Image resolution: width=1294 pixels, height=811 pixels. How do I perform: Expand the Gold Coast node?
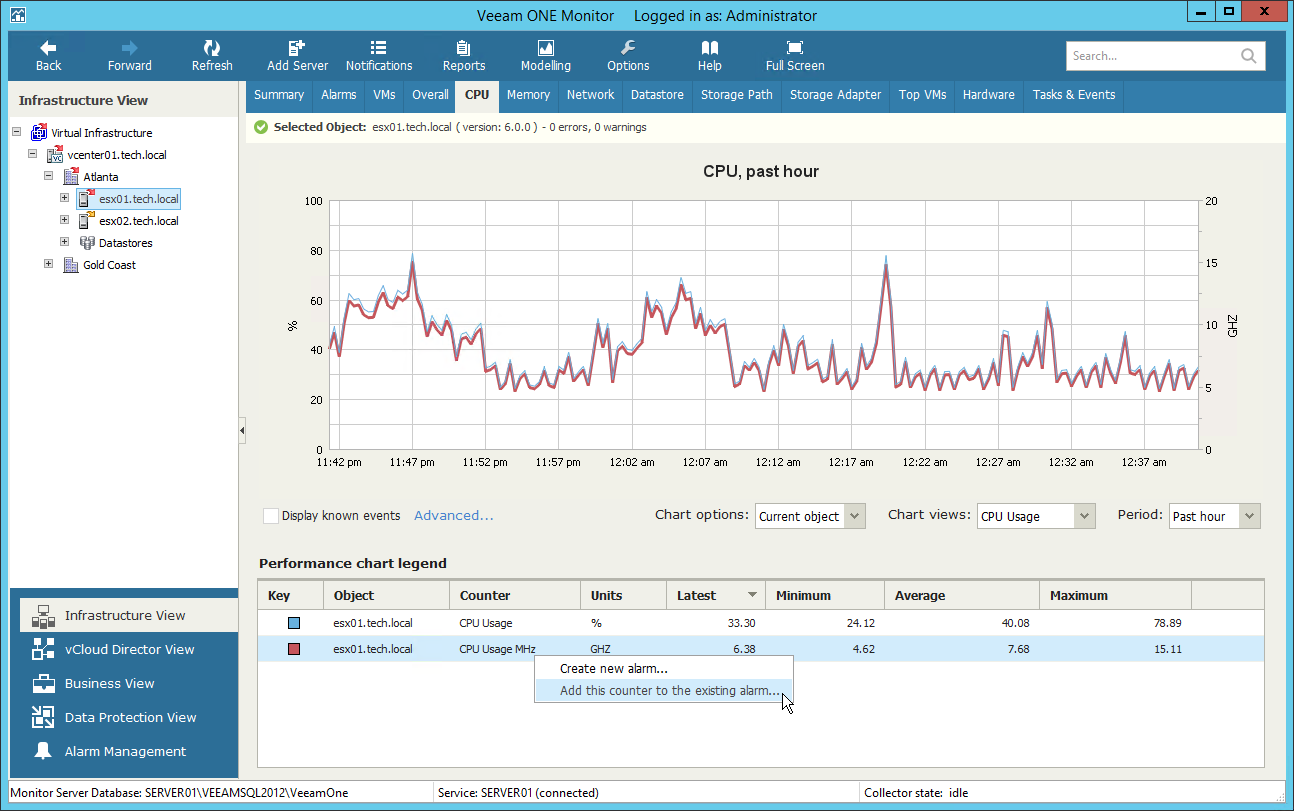click(49, 264)
